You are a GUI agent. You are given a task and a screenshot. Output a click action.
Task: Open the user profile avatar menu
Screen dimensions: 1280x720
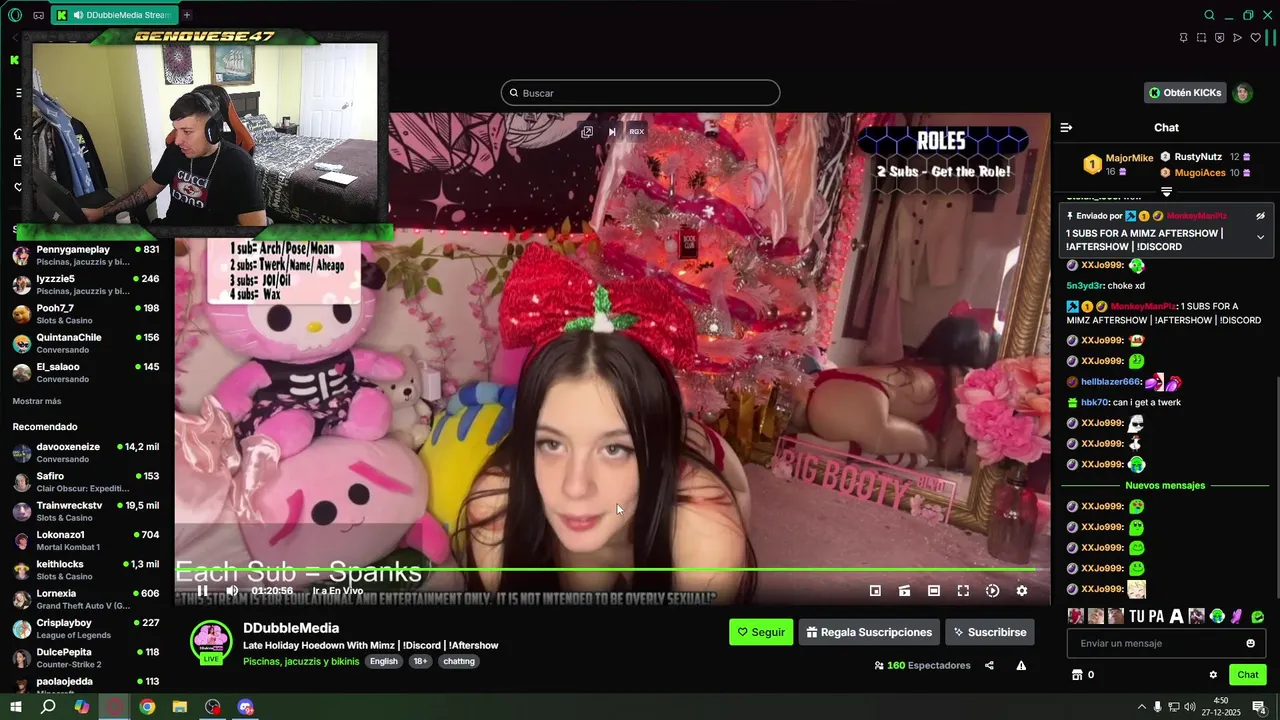(x=1243, y=93)
